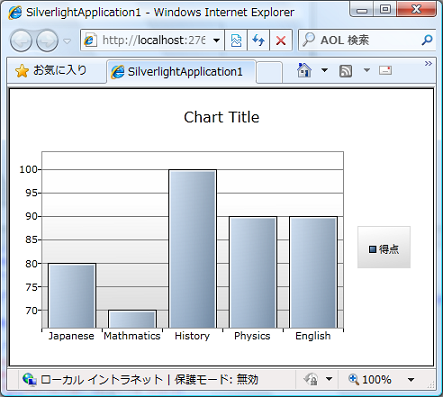Click the local intranet zone globe icon

[29, 380]
